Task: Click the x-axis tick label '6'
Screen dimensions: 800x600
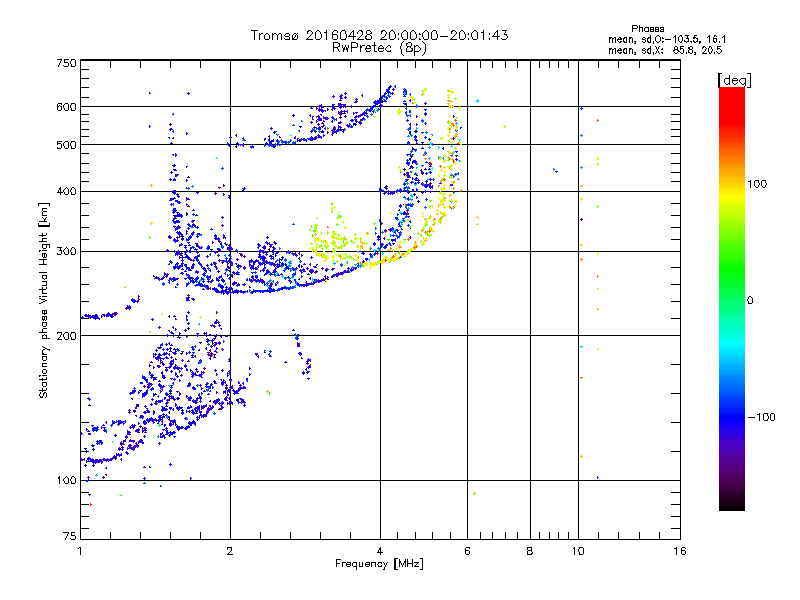Action: pos(467,551)
